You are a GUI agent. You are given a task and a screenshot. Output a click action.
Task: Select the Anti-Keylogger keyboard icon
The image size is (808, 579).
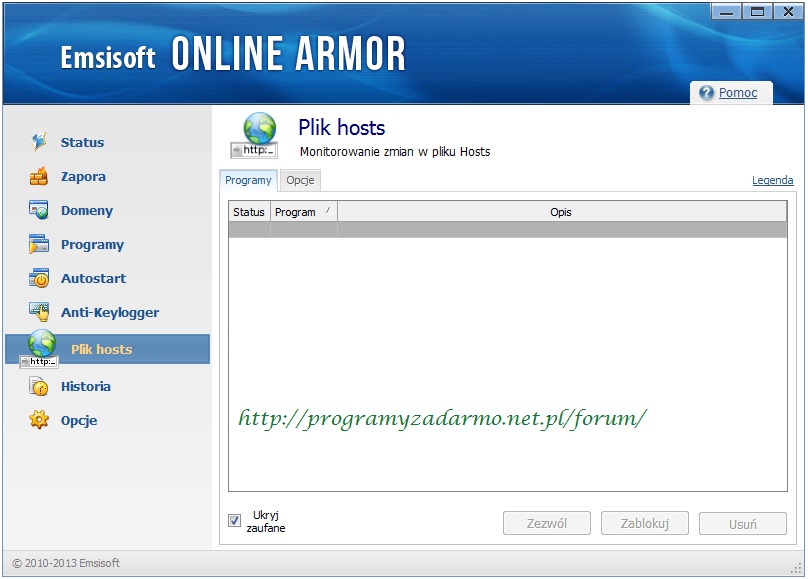[39, 312]
